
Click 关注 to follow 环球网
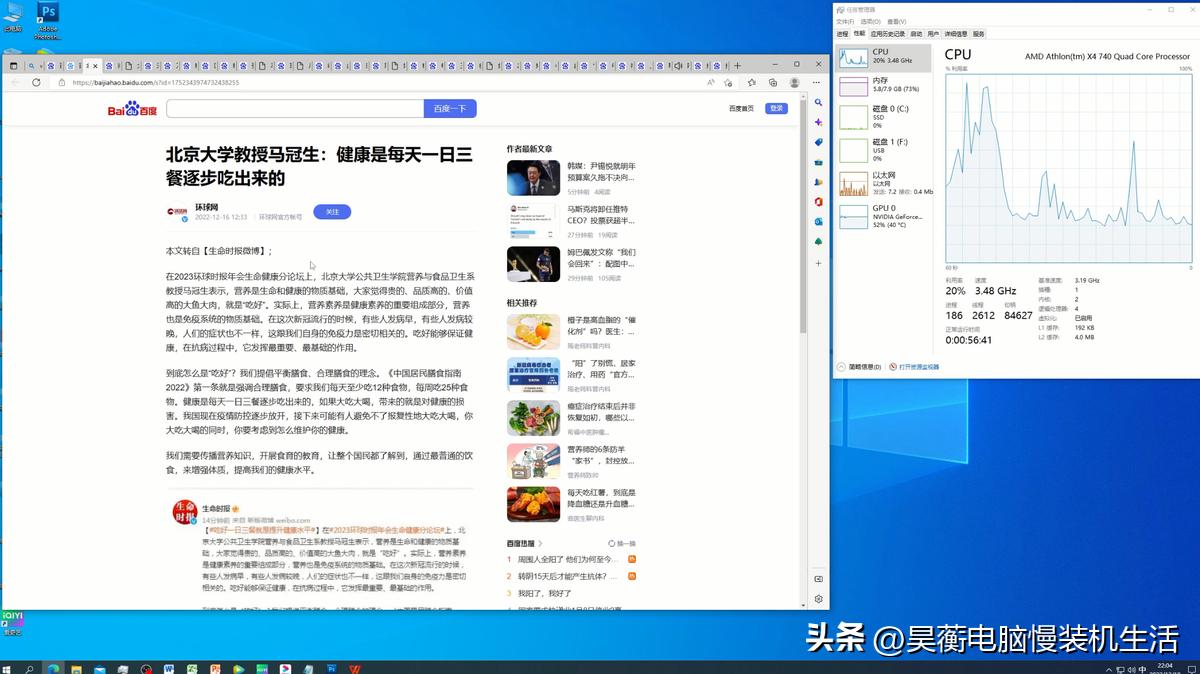tap(332, 212)
